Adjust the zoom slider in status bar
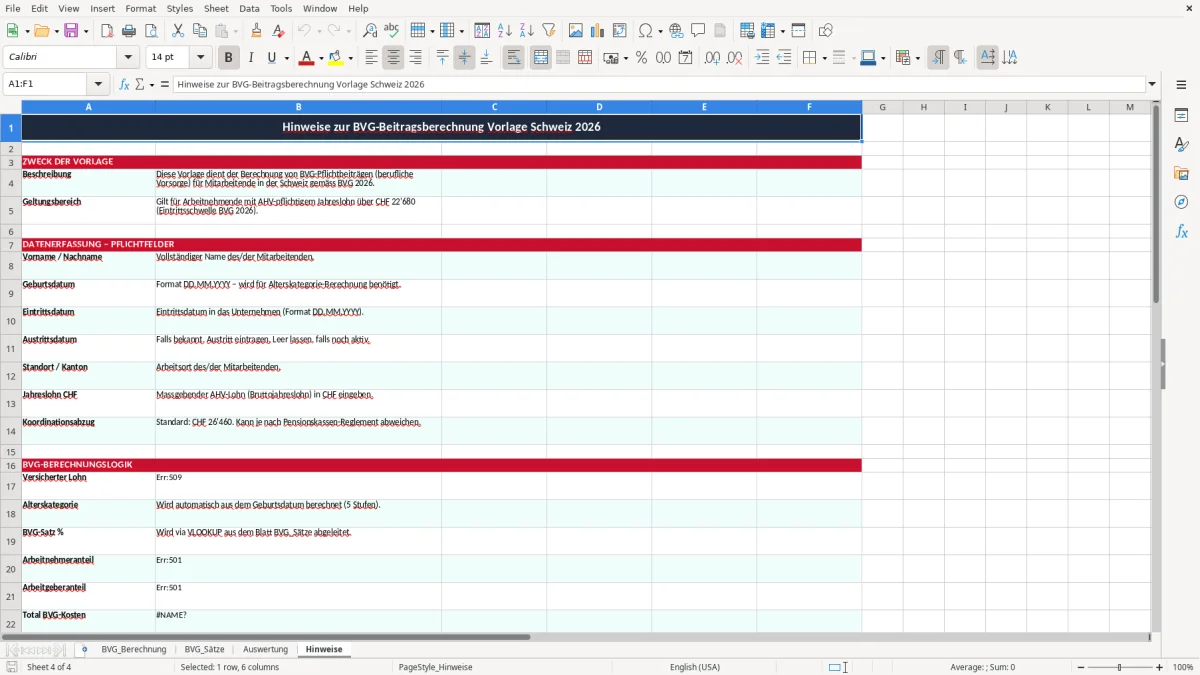 point(1119,667)
